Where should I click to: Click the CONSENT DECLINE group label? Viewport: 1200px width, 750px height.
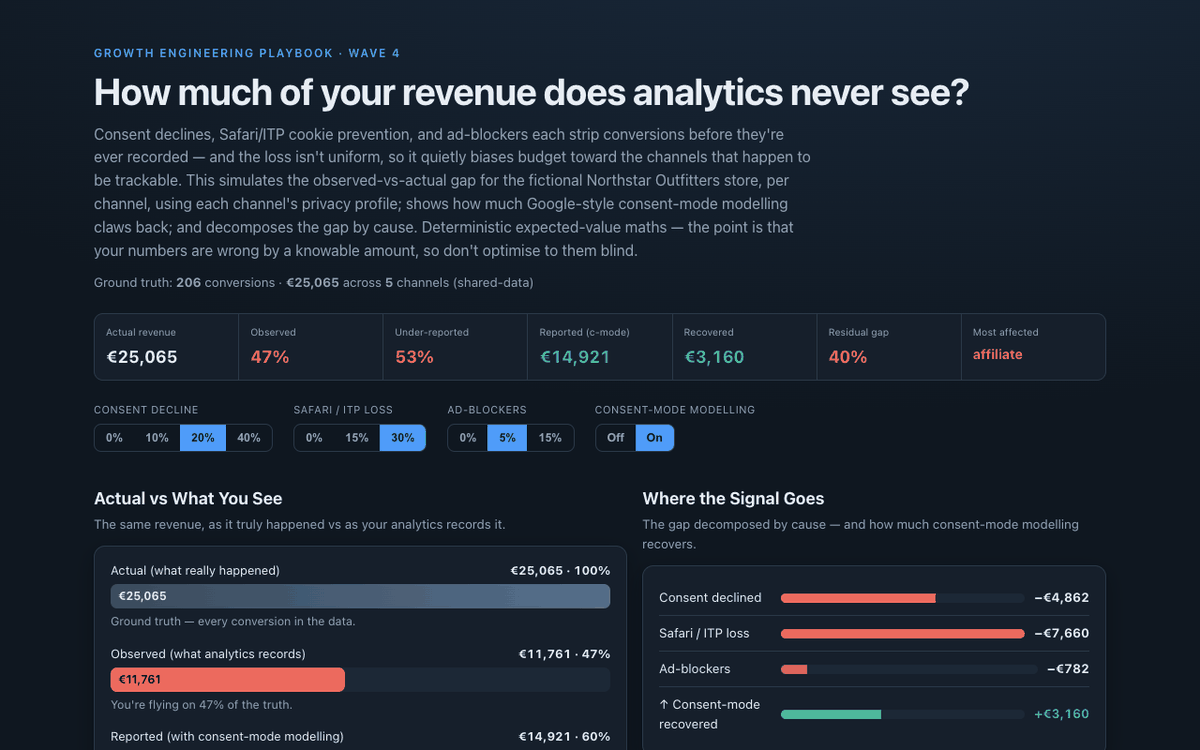click(x=146, y=410)
